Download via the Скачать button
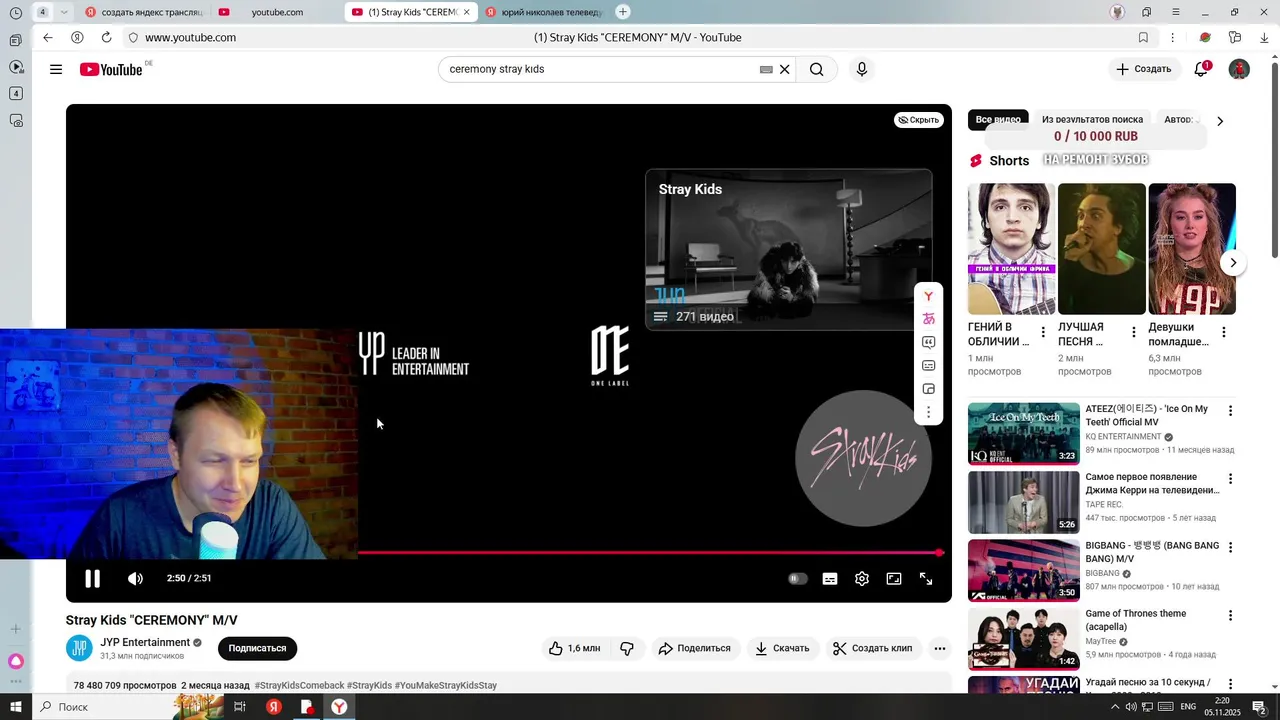Image resolution: width=1280 pixels, height=720 pixels. [783, 648]
